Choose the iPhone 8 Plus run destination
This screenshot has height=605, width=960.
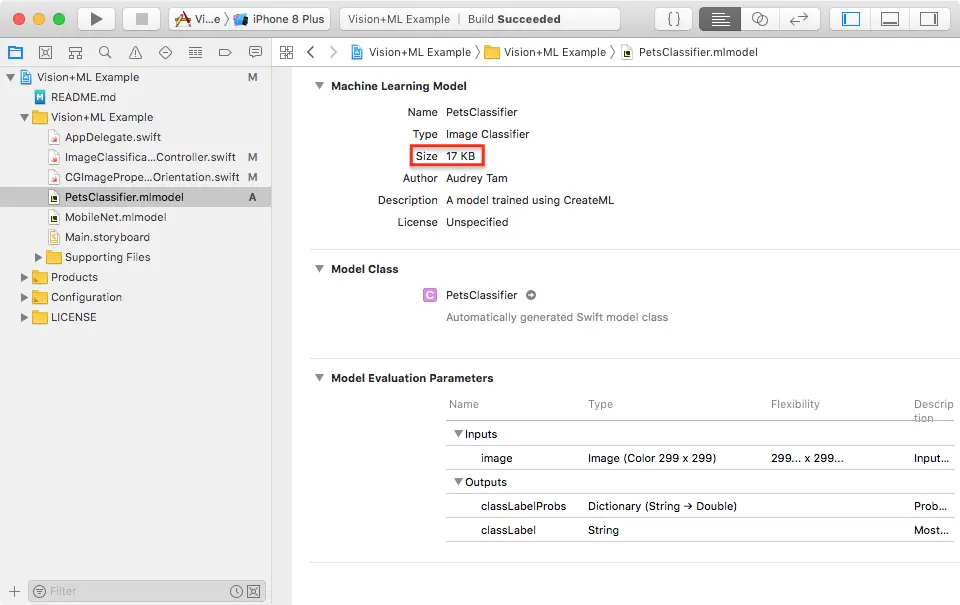(279, 19)
